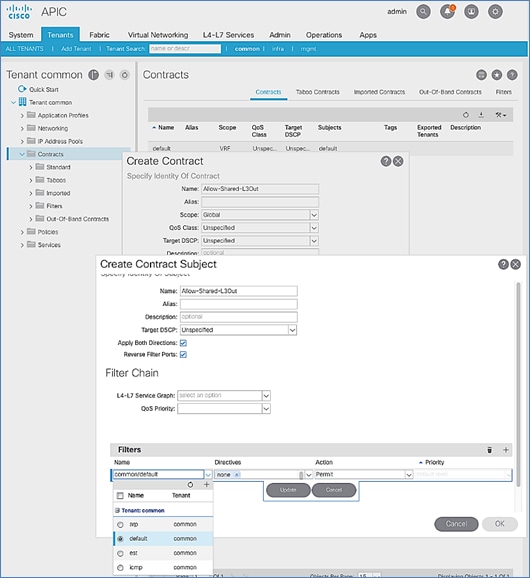Open the infra tenant link
The width and height of the screenshot is (530, 578).
point(278,49)
